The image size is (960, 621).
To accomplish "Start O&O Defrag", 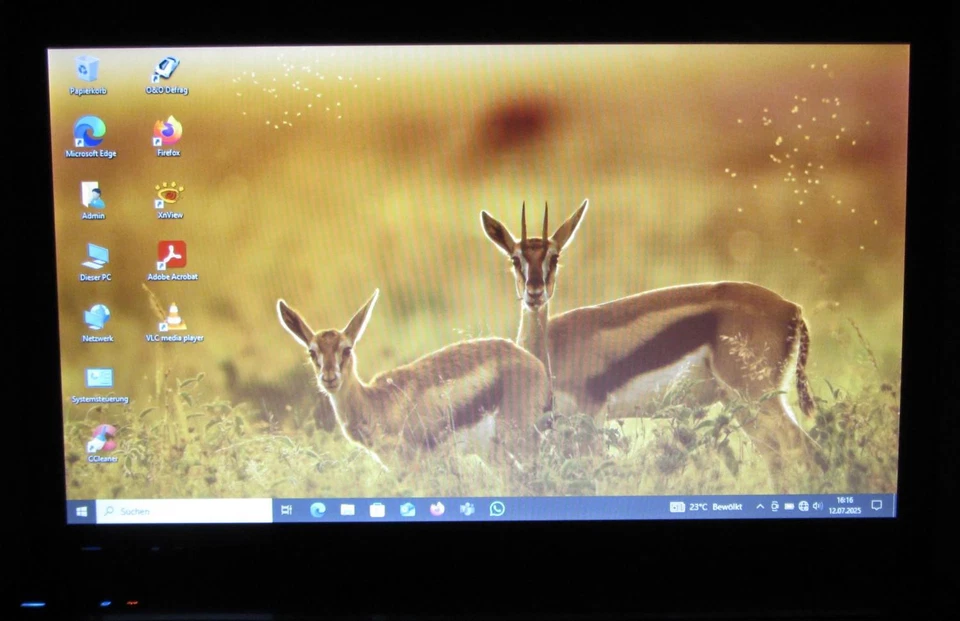I will [x=165, y=68].
